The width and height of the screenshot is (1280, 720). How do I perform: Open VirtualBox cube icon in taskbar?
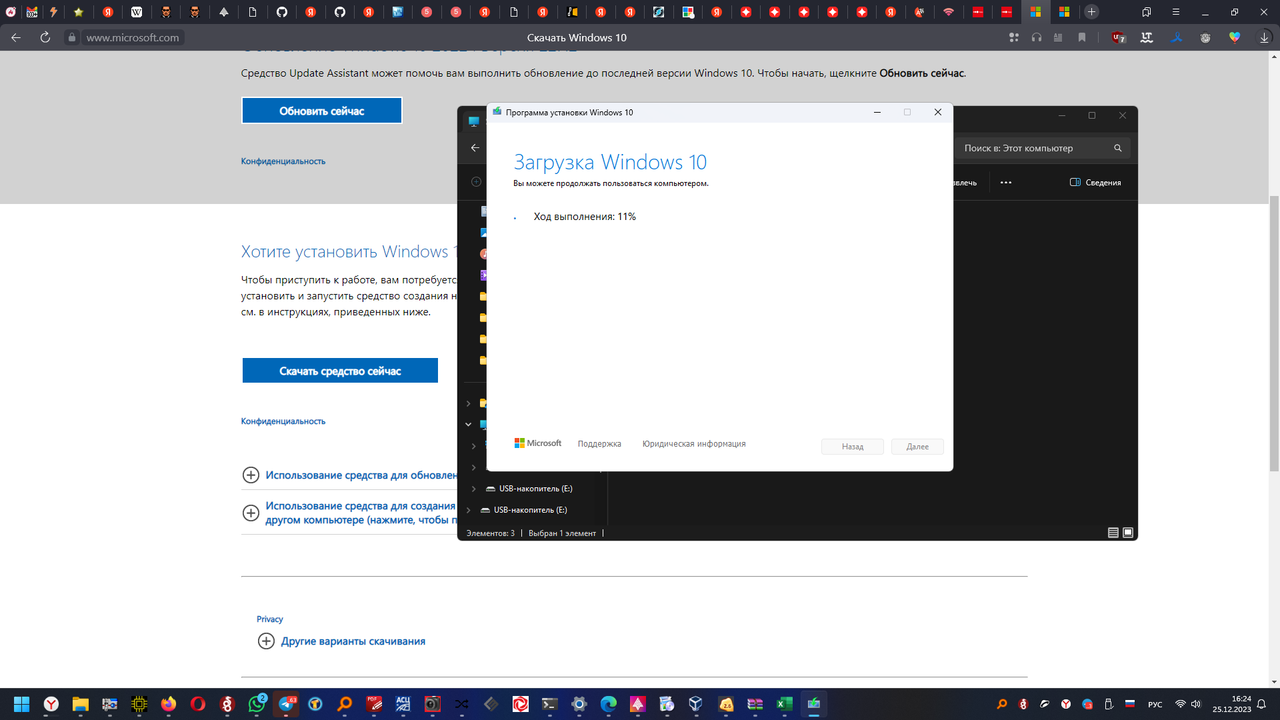696,704
